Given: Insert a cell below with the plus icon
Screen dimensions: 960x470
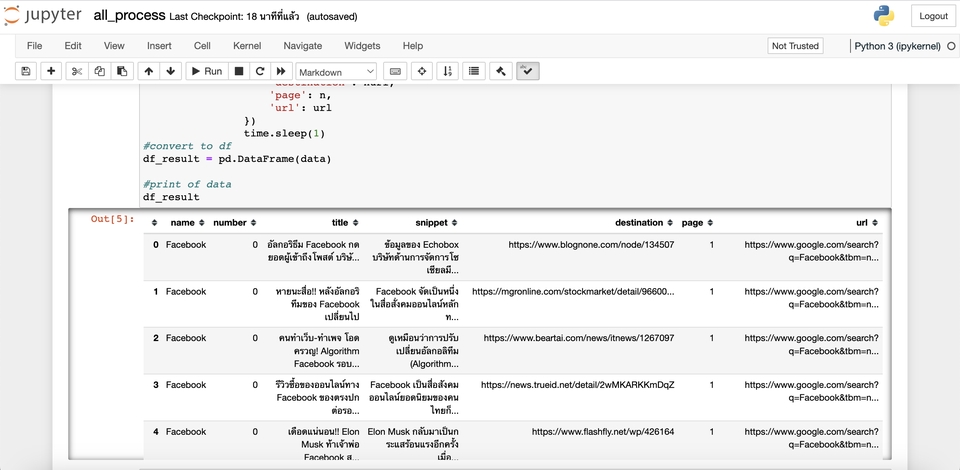Looking at the screenshot, I should point(50,71).
